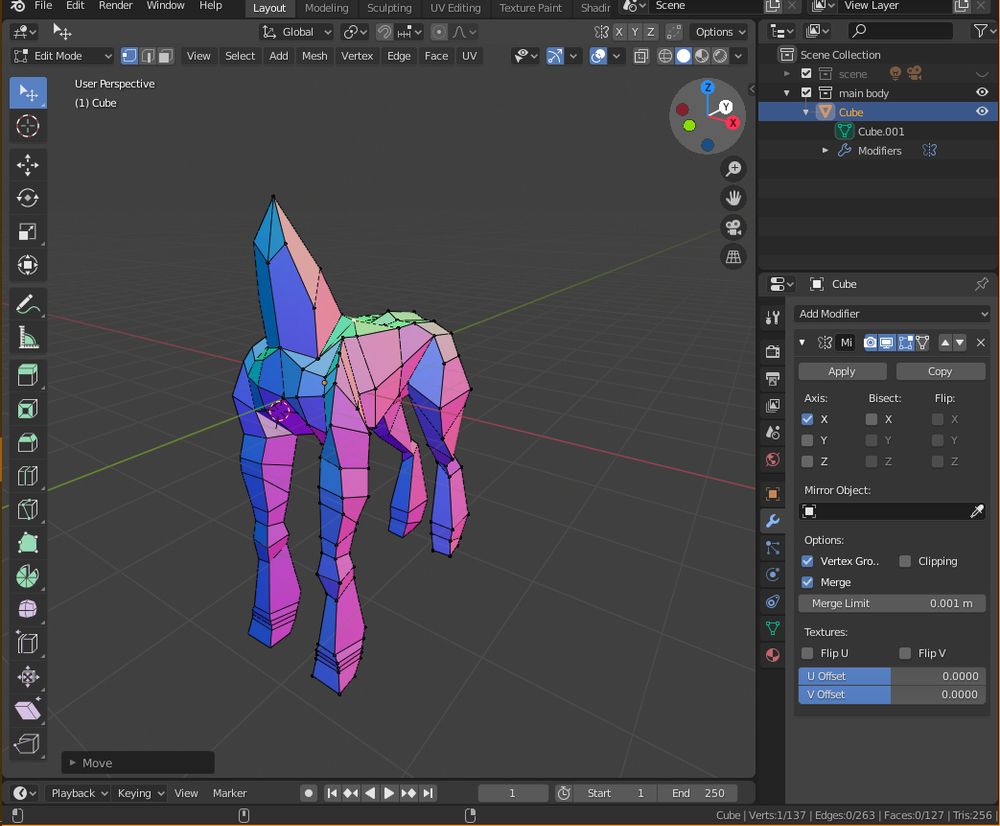Switch to the Sculpting workspace tab
The image size is (1000, 826).
pyautogui.click(x=389, y=8)
